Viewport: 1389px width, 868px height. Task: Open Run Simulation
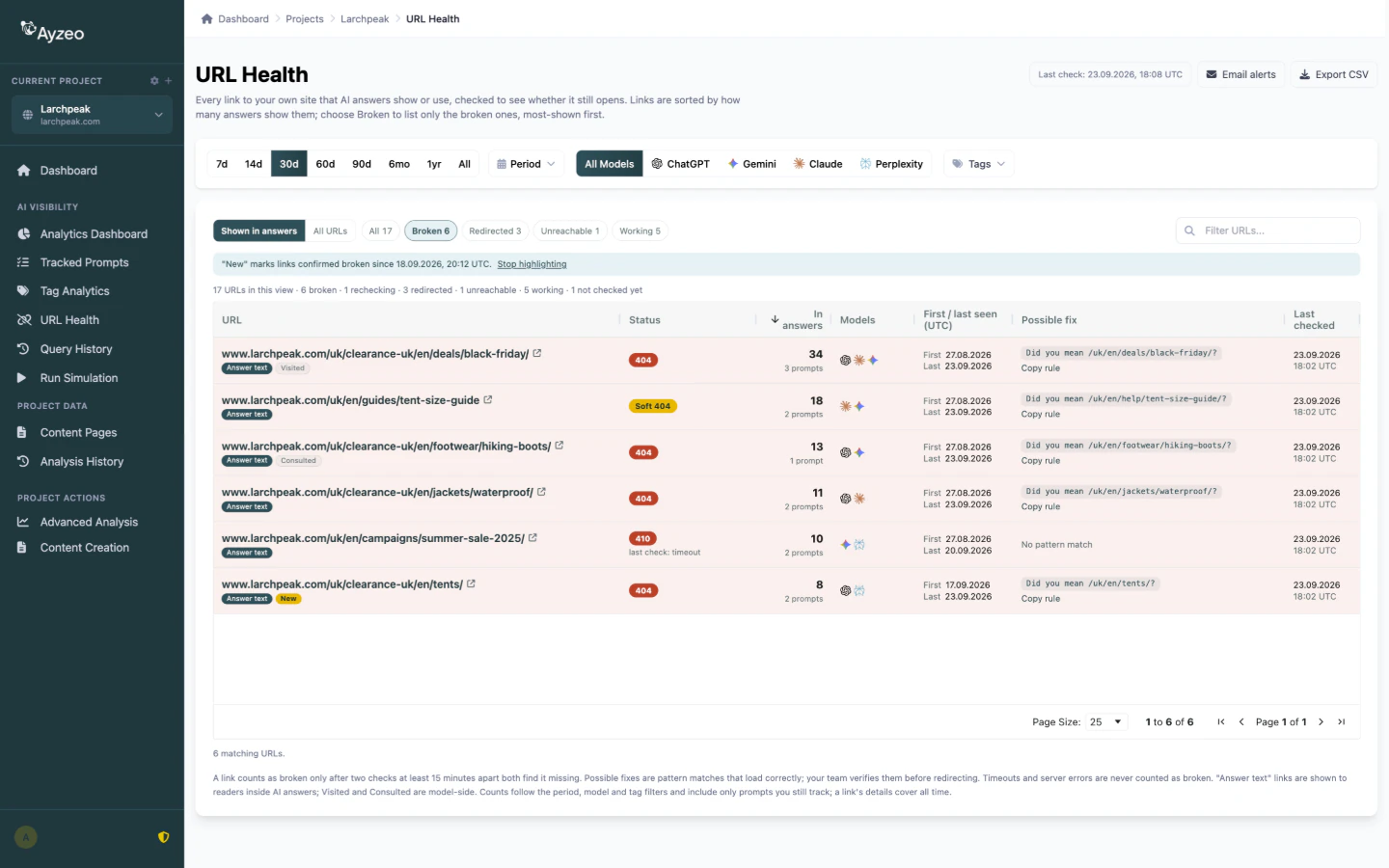click(x=79, y=378)
